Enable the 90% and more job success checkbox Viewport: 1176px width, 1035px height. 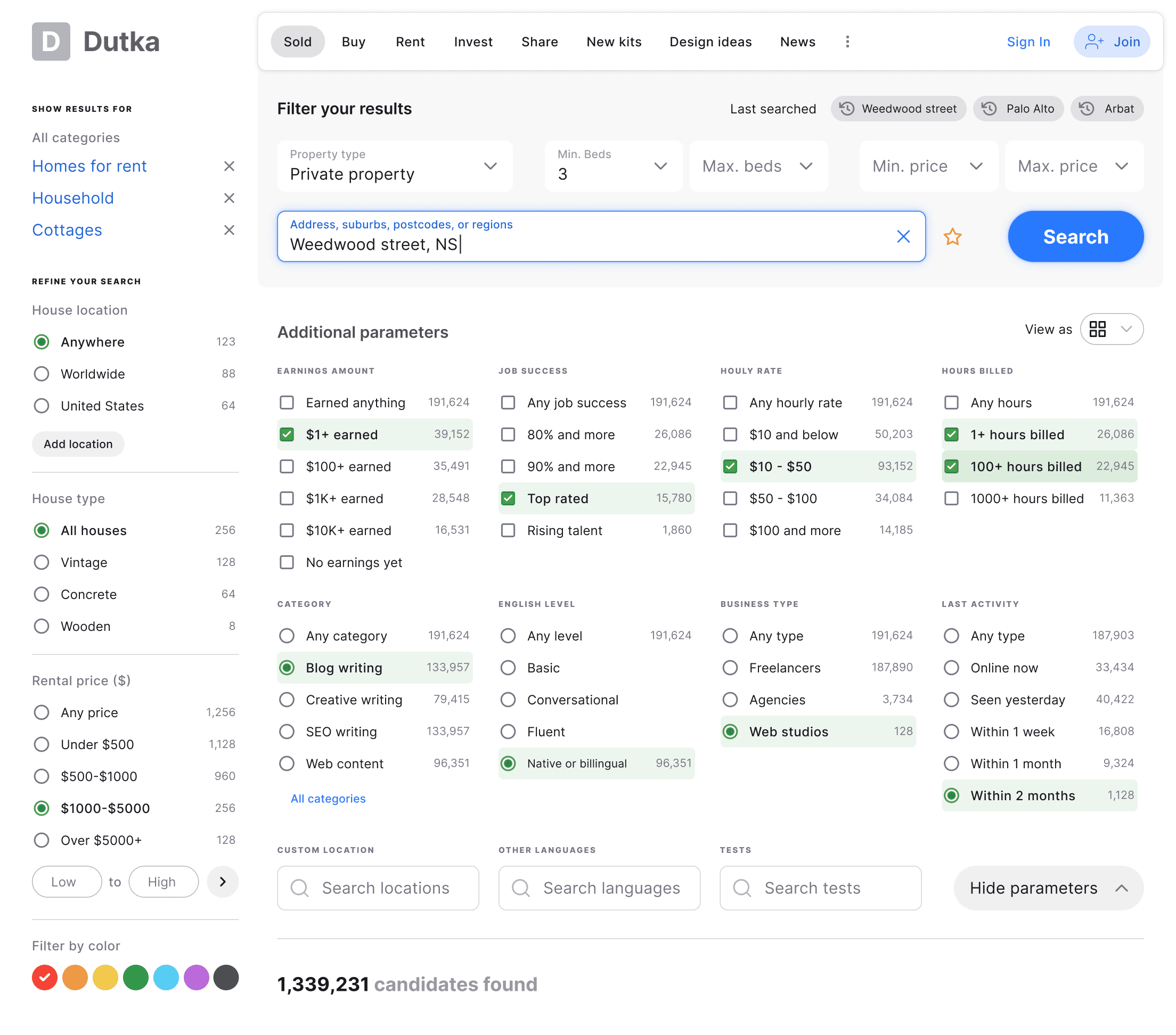coord(508,466)
